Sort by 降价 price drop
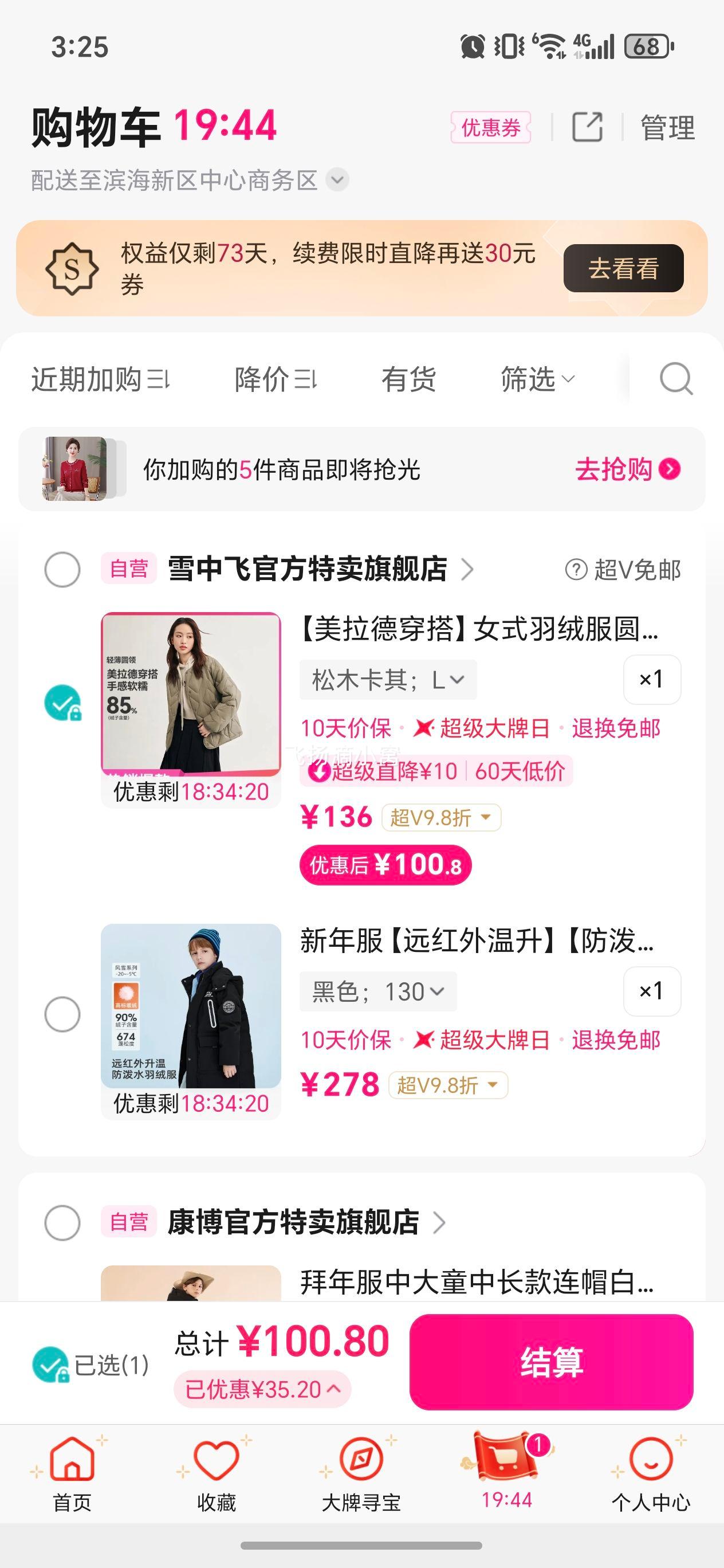The image size is (724, 1568). pyautogui.click(x=275, y=379)
